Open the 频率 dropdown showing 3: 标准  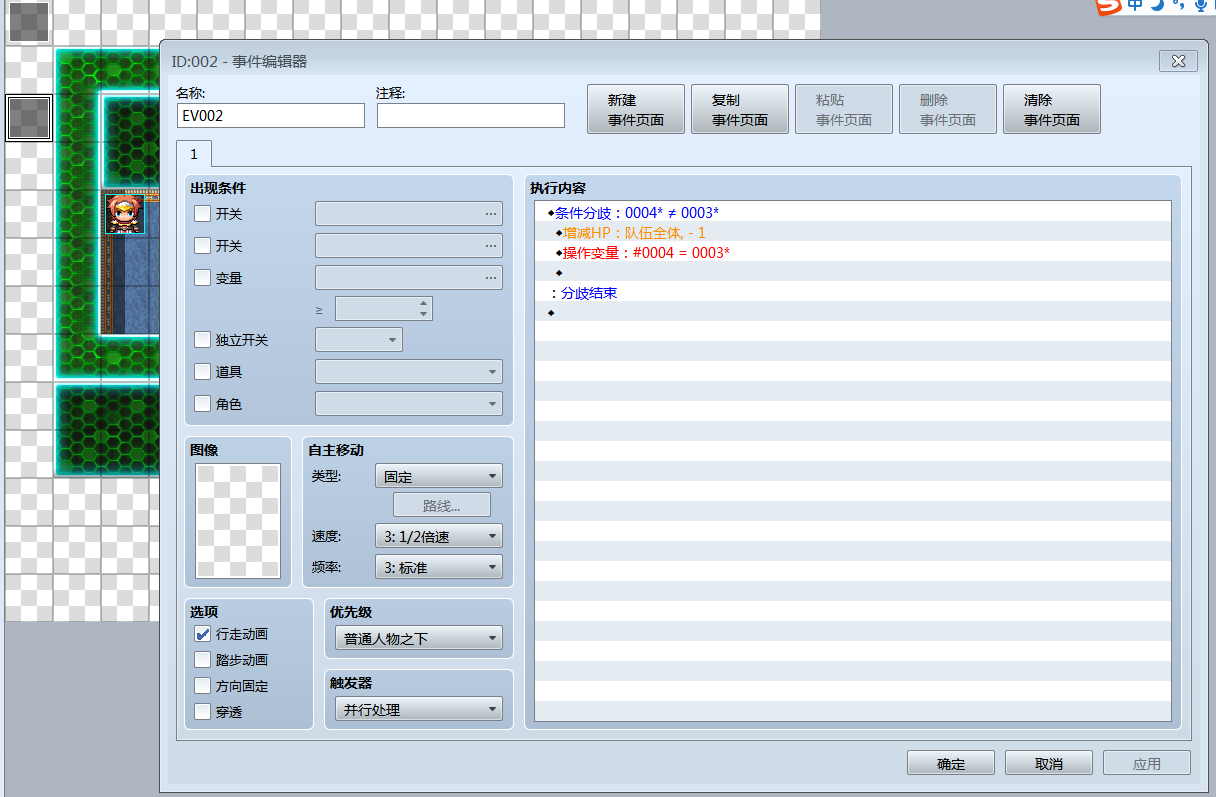pyautogui.click(x=438, y=567)
